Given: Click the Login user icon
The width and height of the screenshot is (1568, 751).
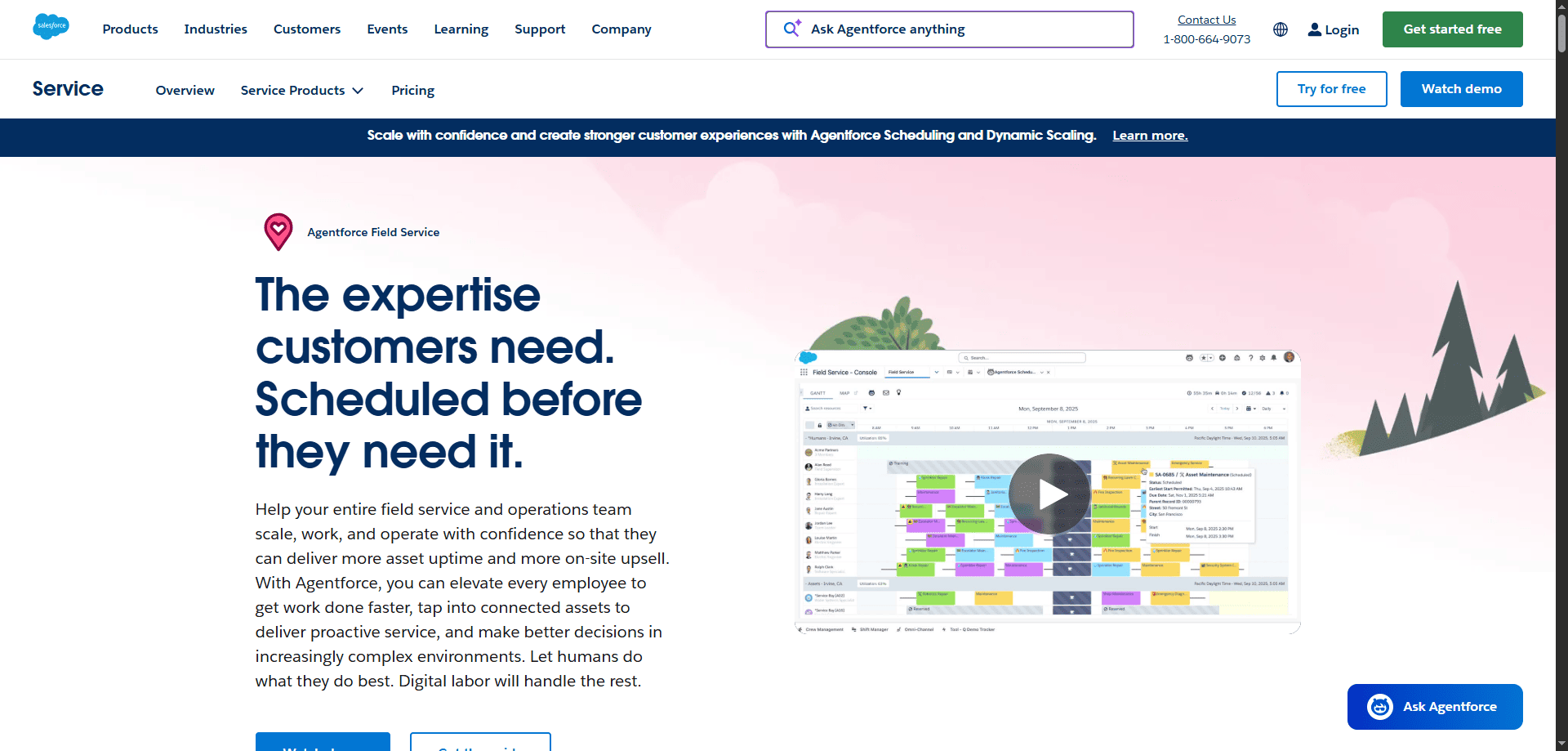Looking at the screenshot, I should pos(1314,29).
